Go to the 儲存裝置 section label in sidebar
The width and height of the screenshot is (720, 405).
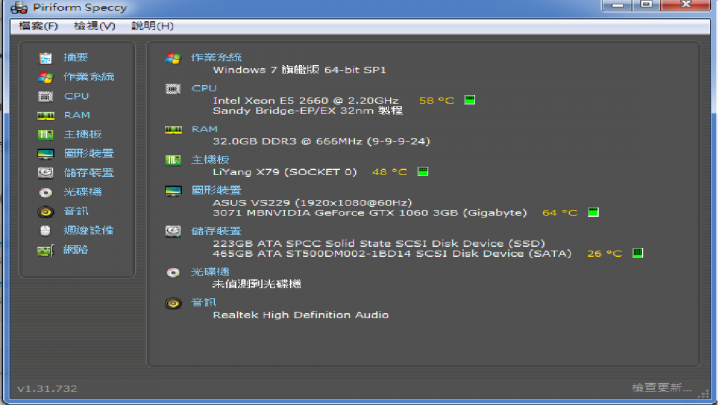pyautogui.click(x=89, y=173)
